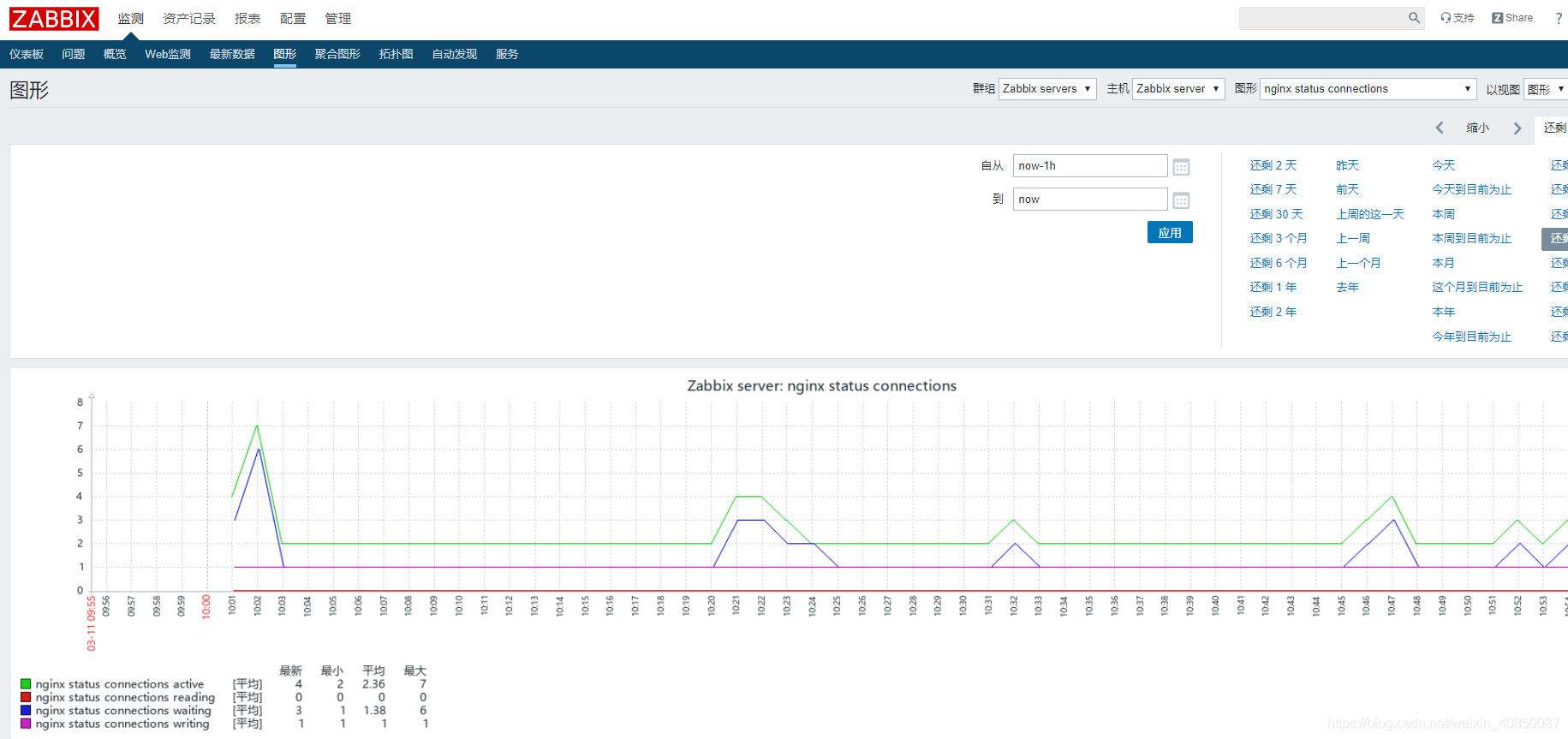This screenshot has height=739, width=1568.
Task: Select 还剩 2 年 time range
Action: coord(1273,312)
